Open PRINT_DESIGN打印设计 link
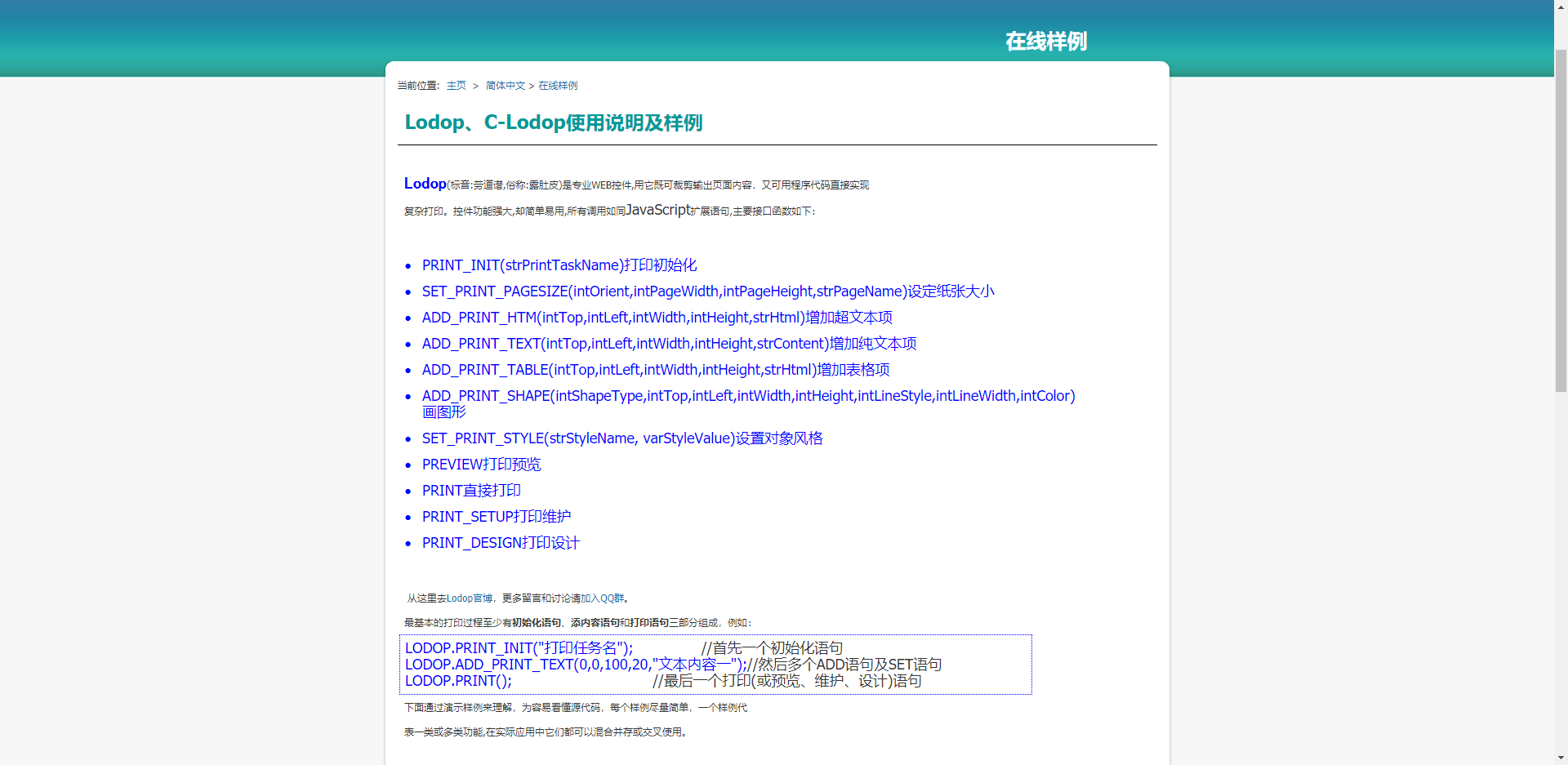 pos(501,543)
